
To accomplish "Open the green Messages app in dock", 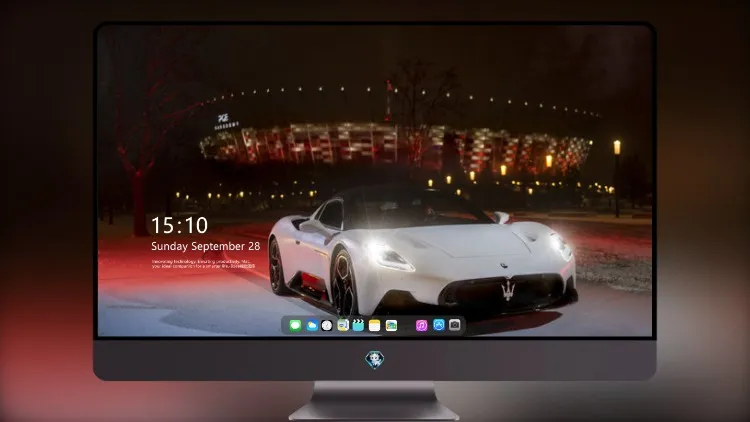I will [295, 325].
